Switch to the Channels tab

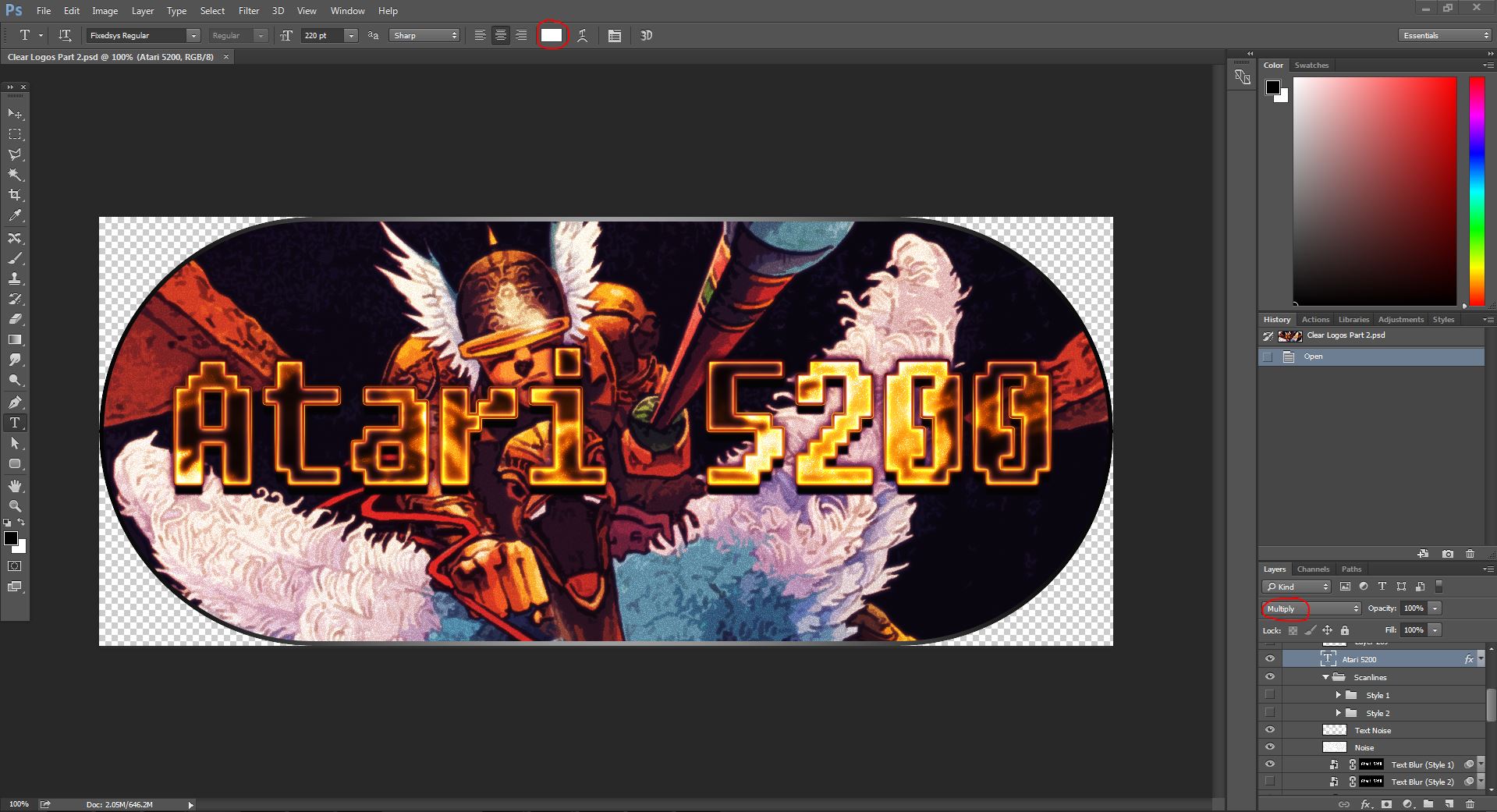tap(1313, 569)
